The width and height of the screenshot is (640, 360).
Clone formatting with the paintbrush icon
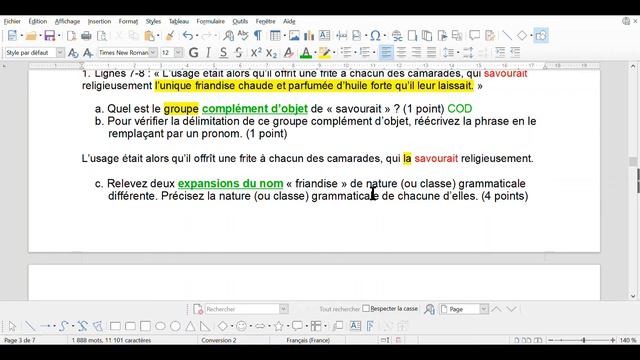click(170, 36)
